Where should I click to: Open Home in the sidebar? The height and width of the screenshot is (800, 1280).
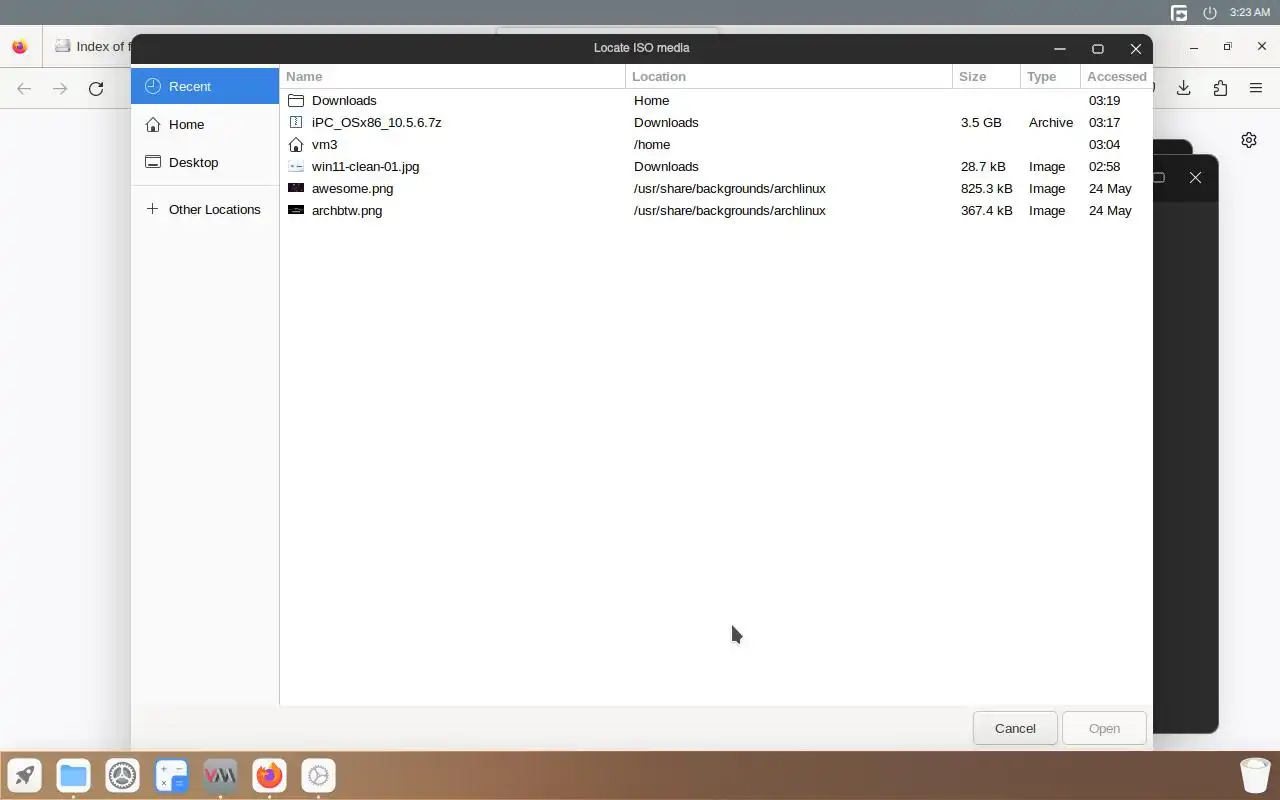(x=205, y=124)
